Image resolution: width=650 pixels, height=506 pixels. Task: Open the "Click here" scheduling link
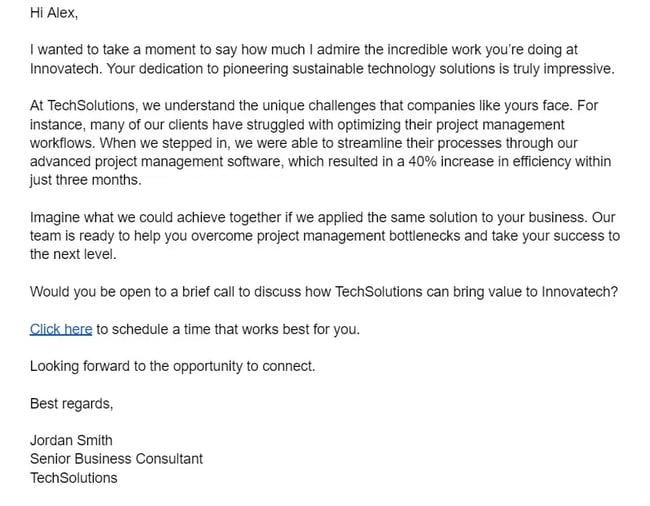click(x=61, y=329)
